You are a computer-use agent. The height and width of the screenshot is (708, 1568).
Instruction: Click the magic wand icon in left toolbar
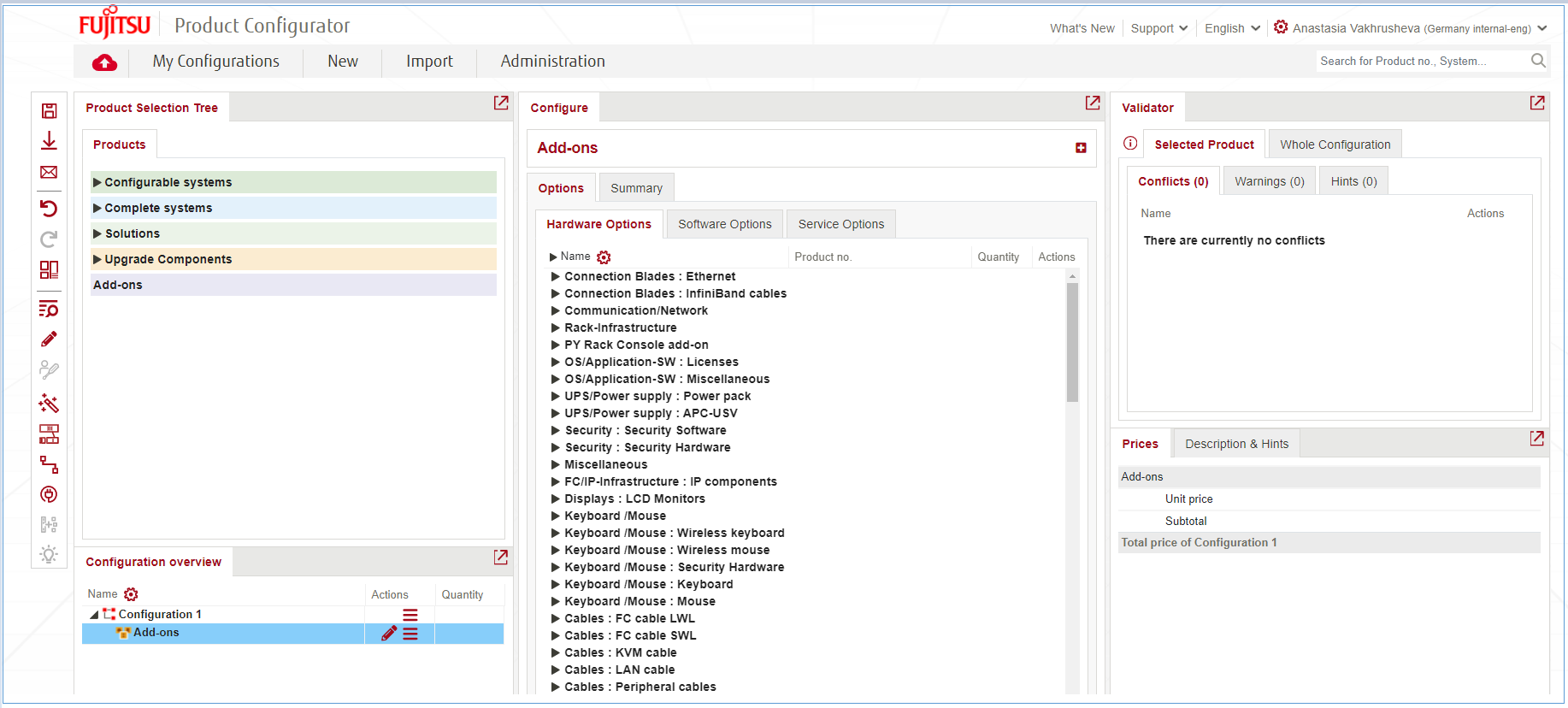49,403
